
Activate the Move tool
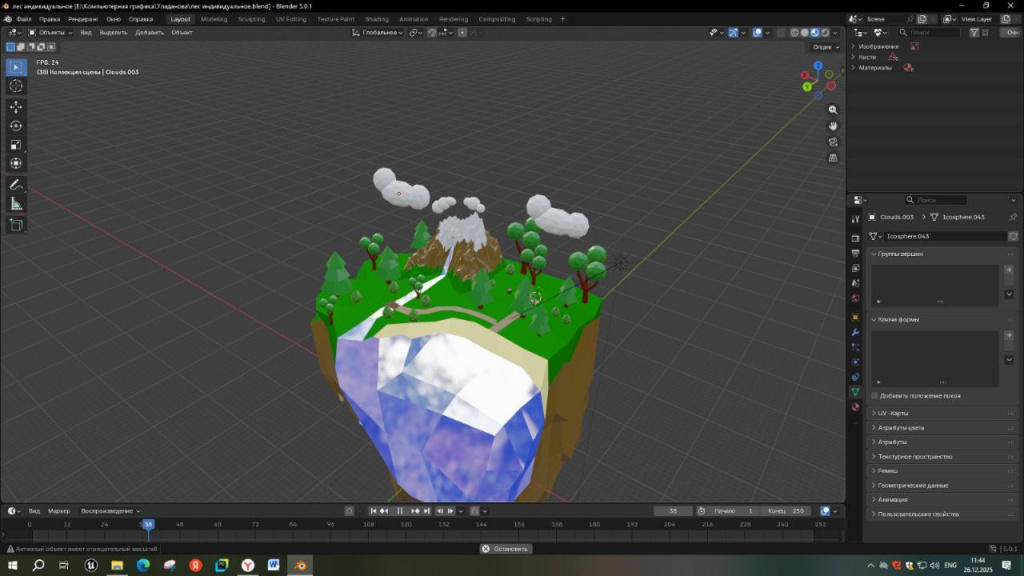(16, 107)
